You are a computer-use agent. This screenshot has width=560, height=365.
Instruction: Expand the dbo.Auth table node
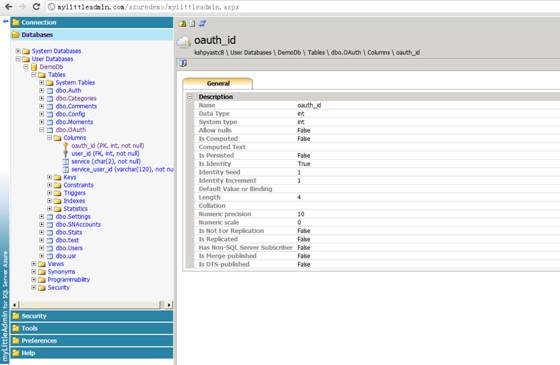[41, 90]
